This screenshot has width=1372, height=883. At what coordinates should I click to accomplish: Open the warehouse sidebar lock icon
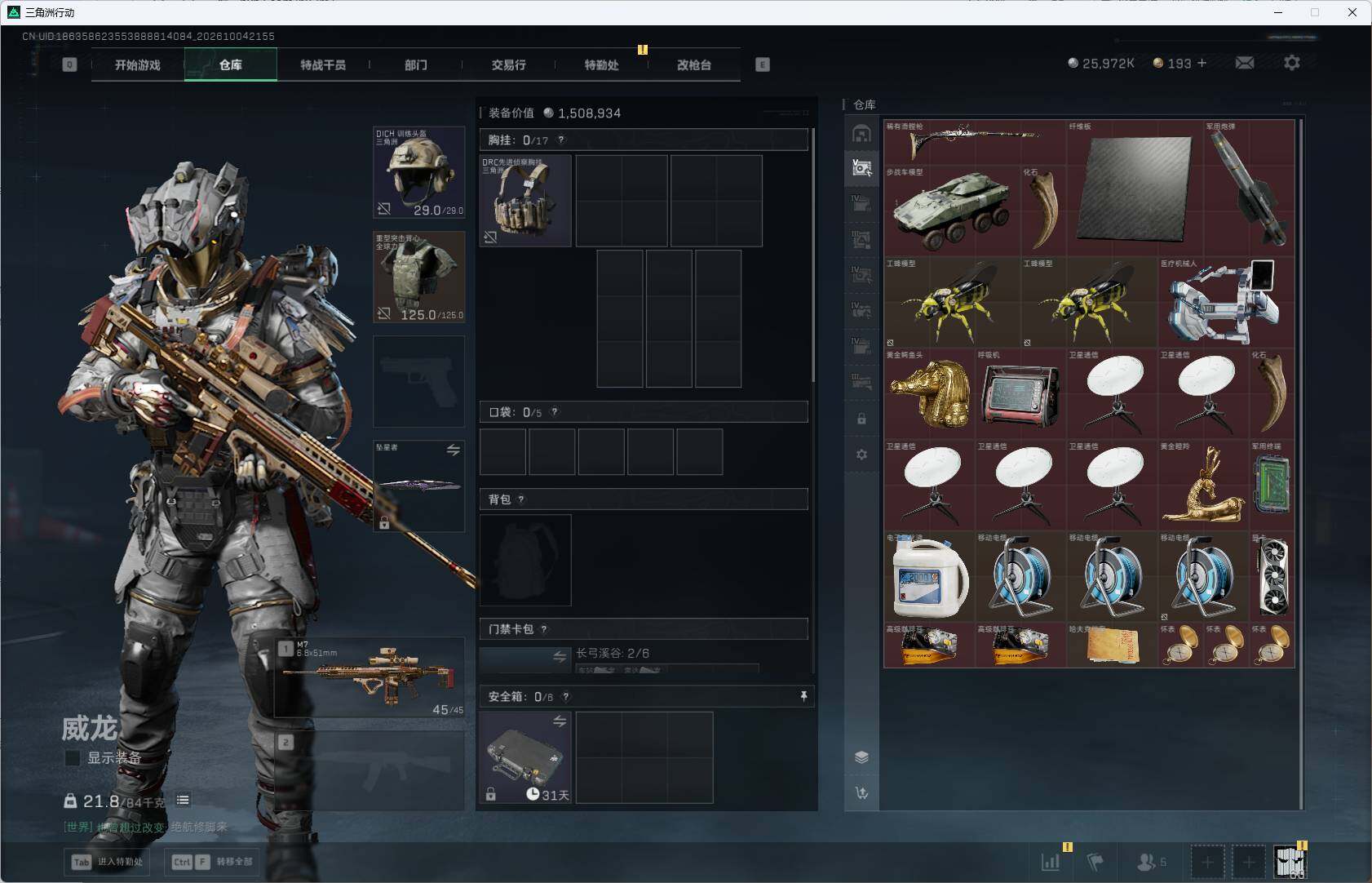tap(861, 419)
